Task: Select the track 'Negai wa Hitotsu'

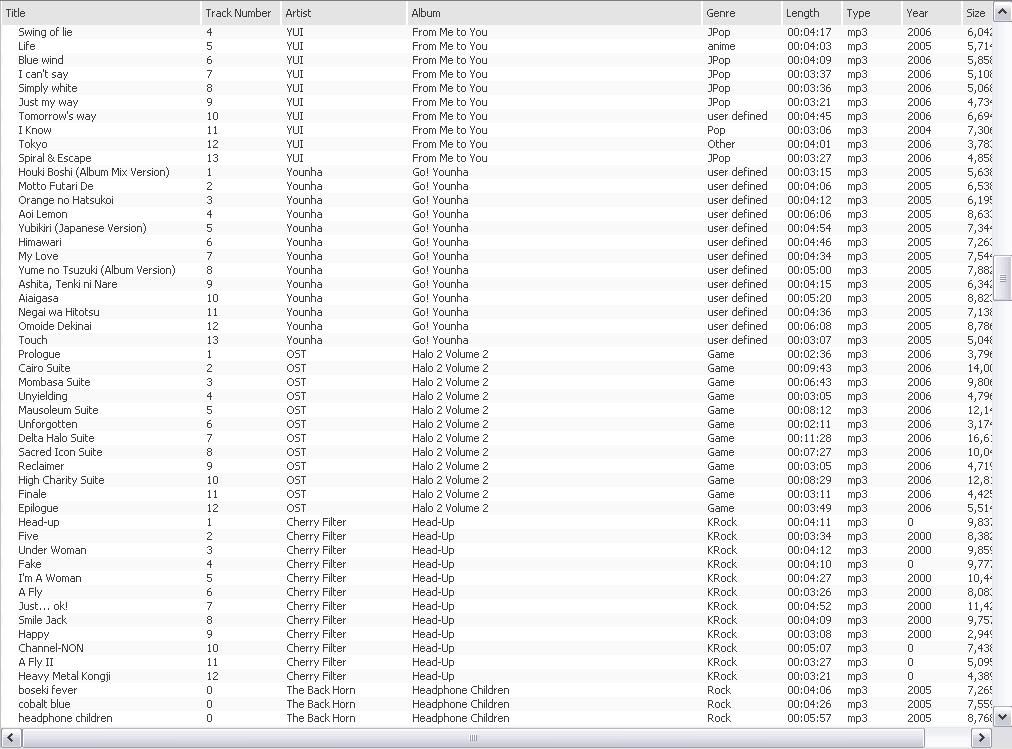Action: (59, 312)
